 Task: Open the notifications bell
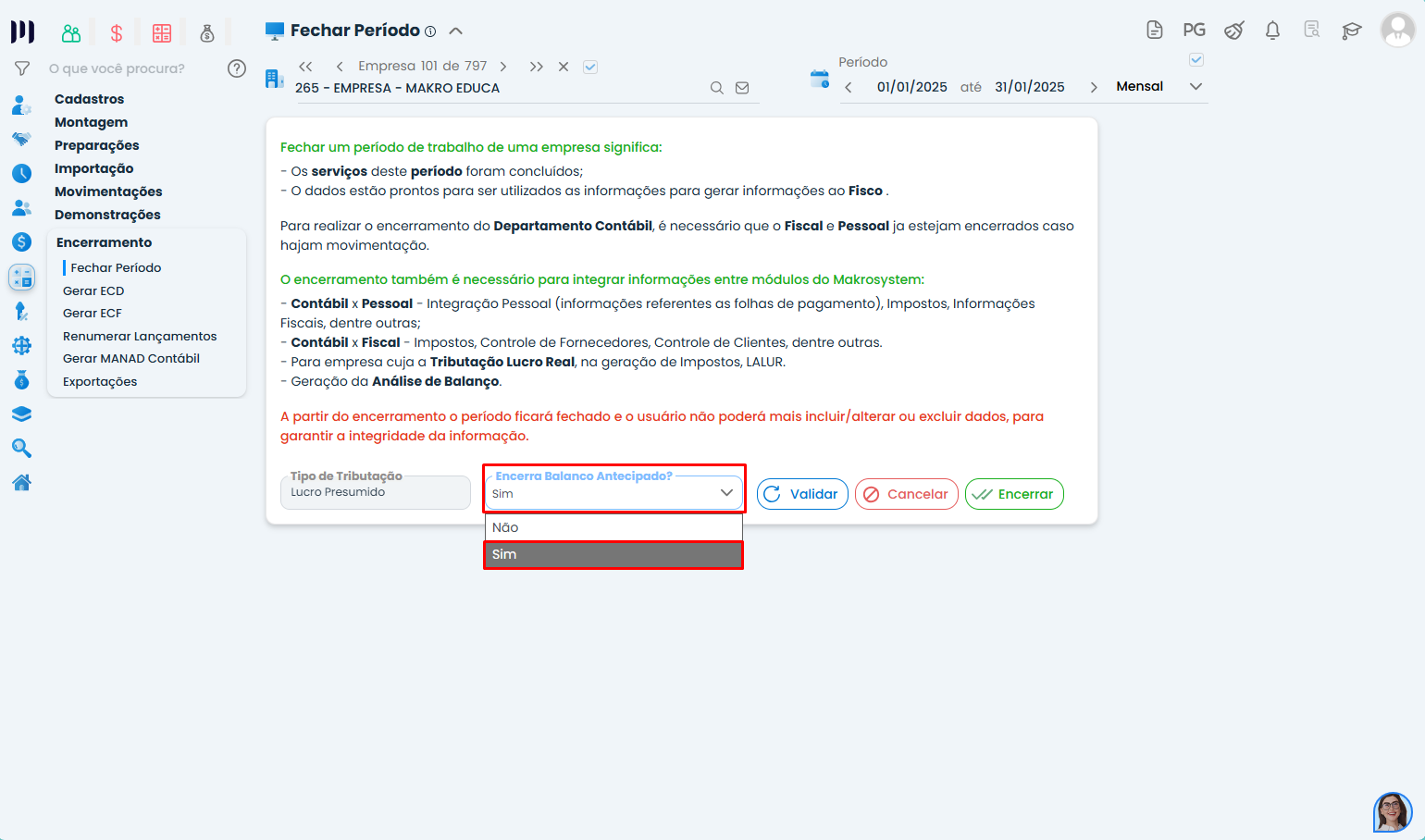tap(1273, 30)
